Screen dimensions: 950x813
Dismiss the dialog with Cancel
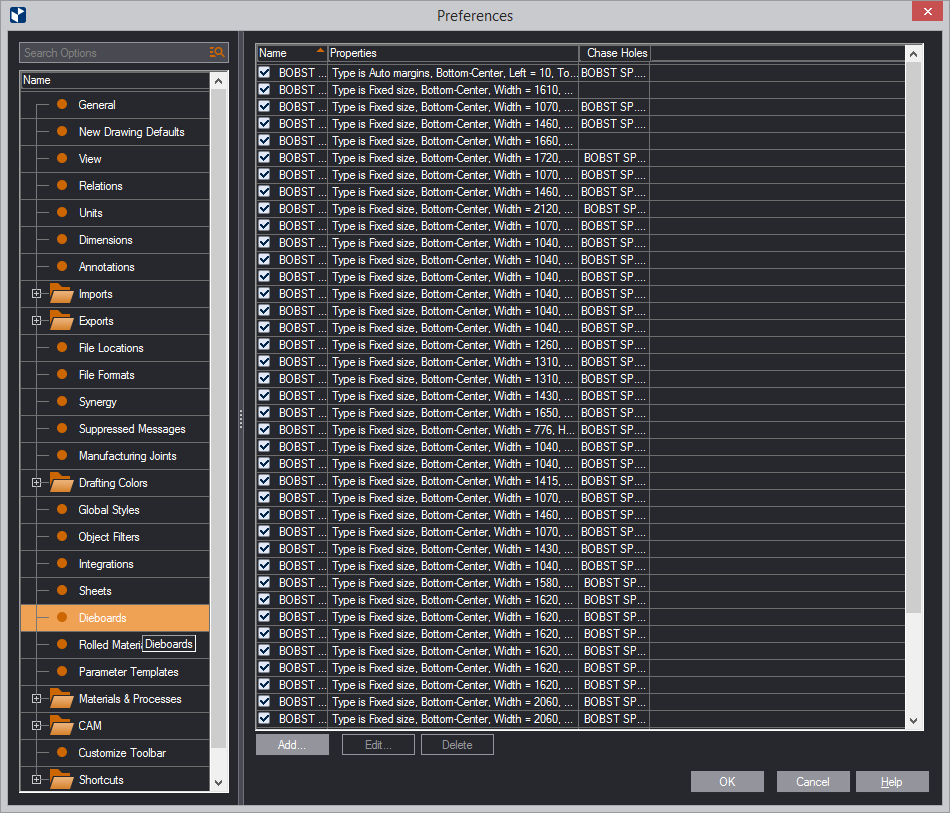(x=812, y=781)
